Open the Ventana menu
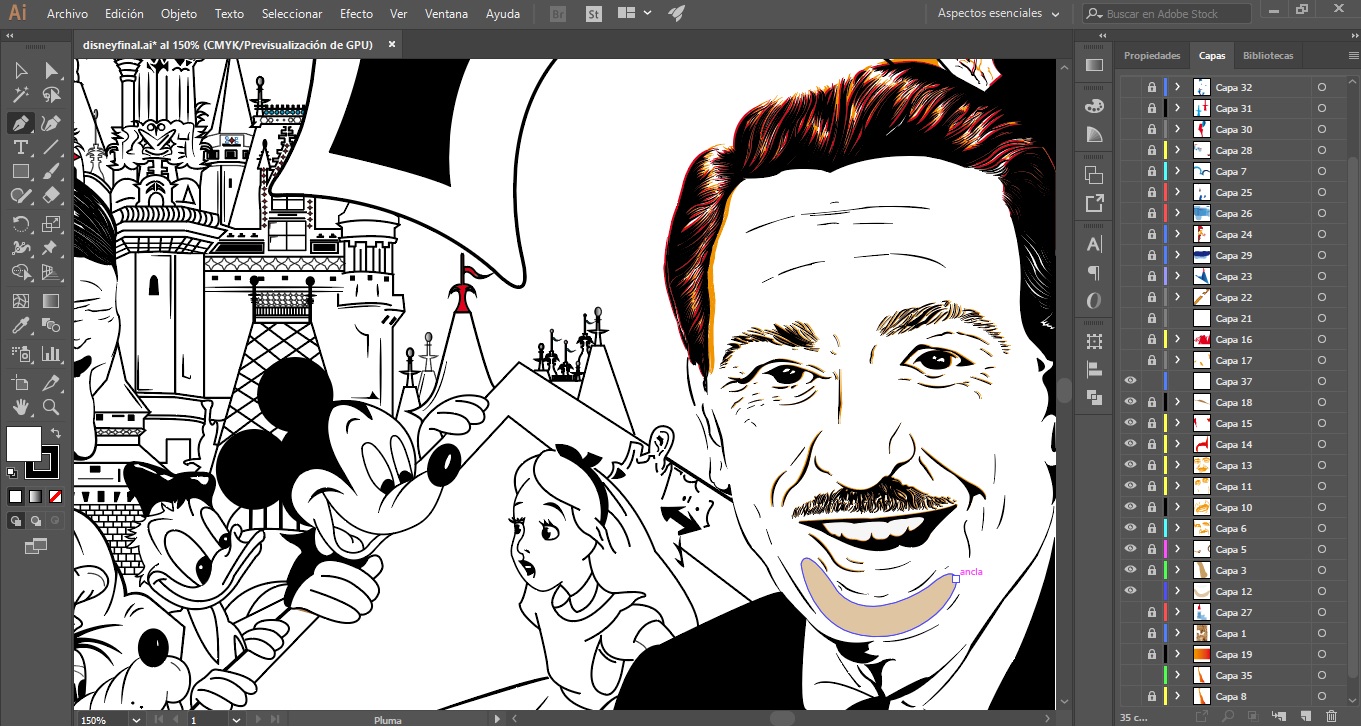The height and width of the screenshot is (727, 1361). pos(446,14)
